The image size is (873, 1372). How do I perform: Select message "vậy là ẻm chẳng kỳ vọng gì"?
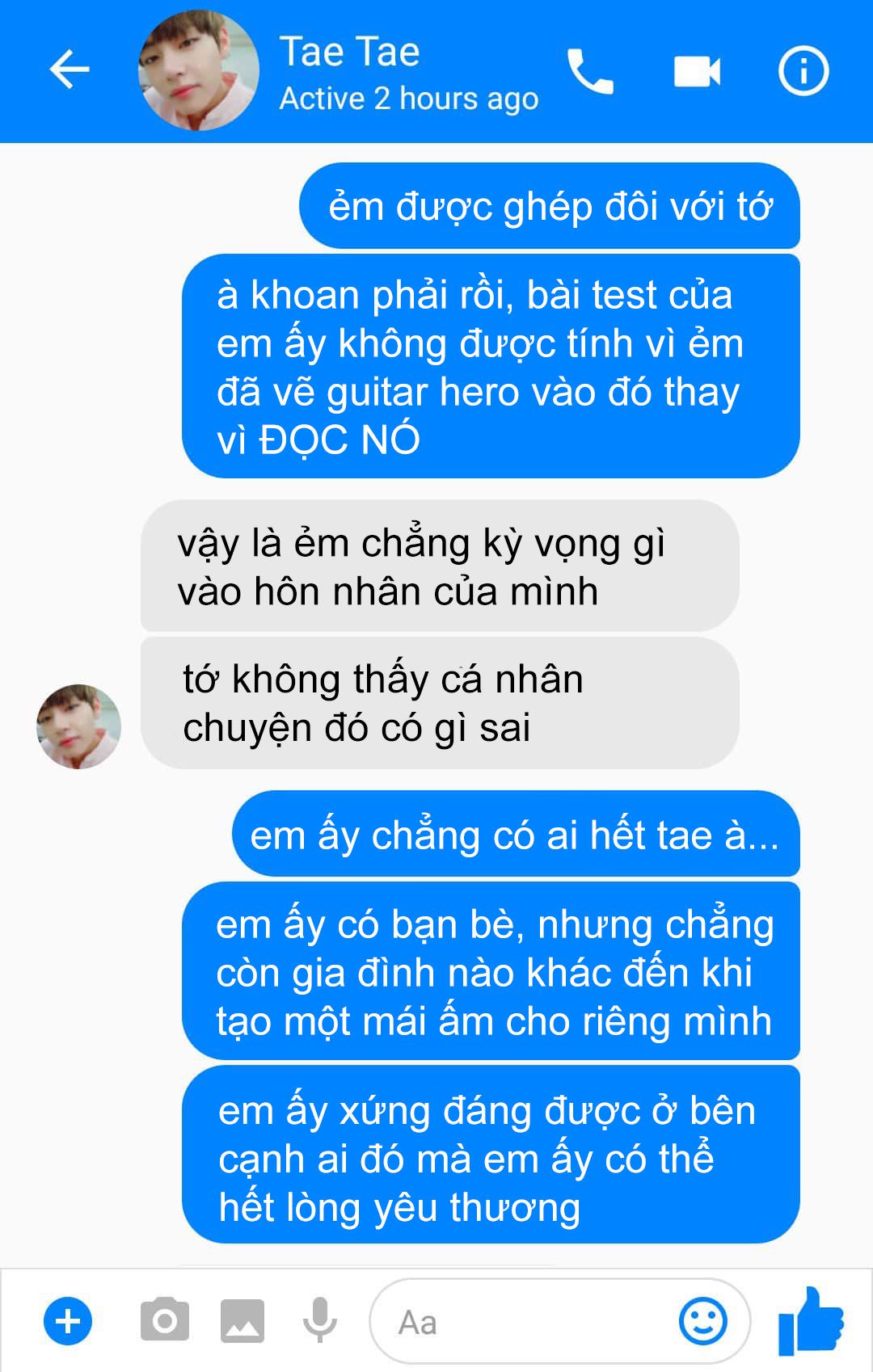click(440, 566)
